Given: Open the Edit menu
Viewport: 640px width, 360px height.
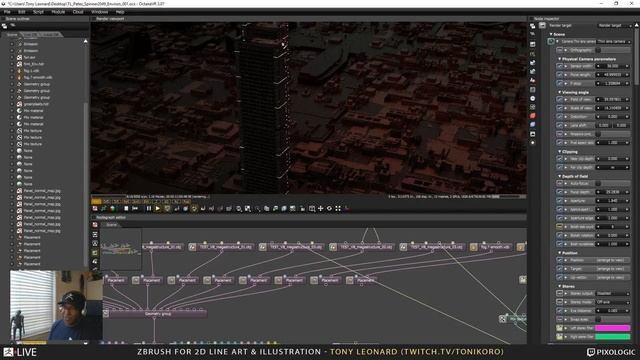Looking at the screenshot, I should coord(21,12).
